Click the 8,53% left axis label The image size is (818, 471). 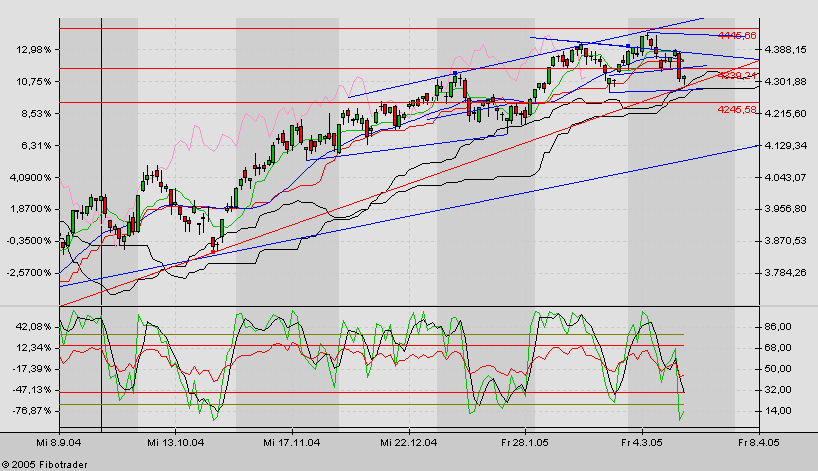(37, 113)
